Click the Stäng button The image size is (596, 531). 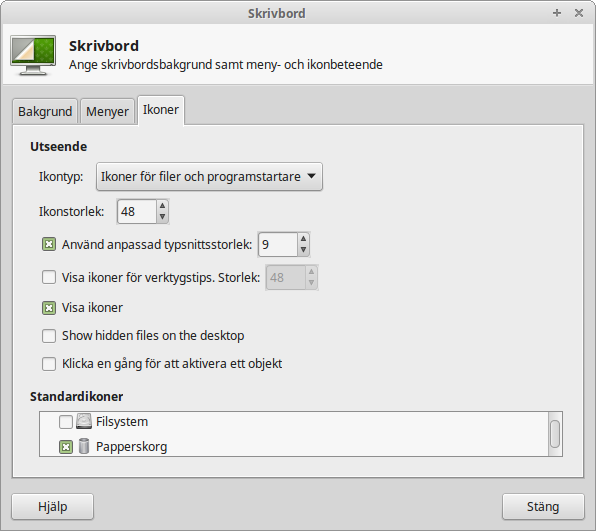[x=543, y=506]
